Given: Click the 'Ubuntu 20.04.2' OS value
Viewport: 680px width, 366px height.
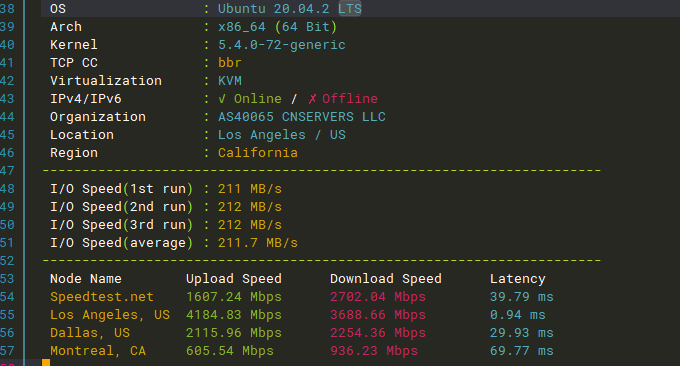Looking at the screenshot, I should (x=274, y=9).
